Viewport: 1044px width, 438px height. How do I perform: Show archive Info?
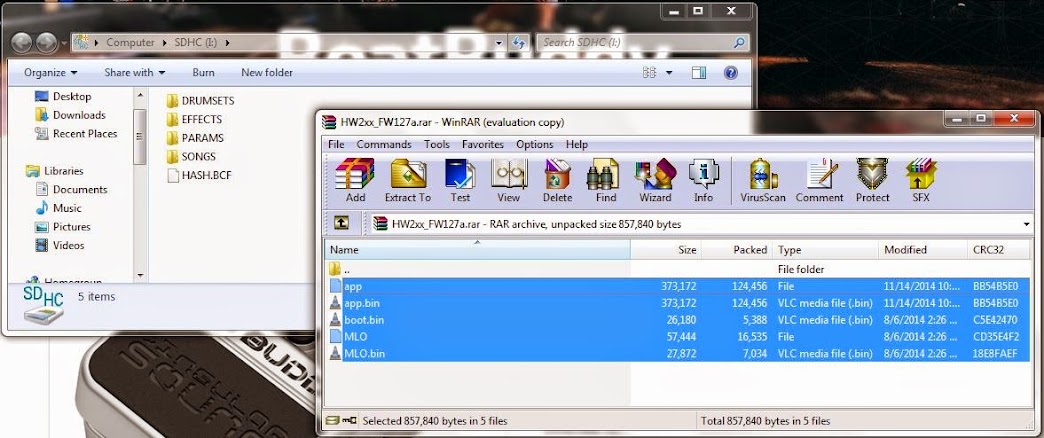tap(703, 180)
